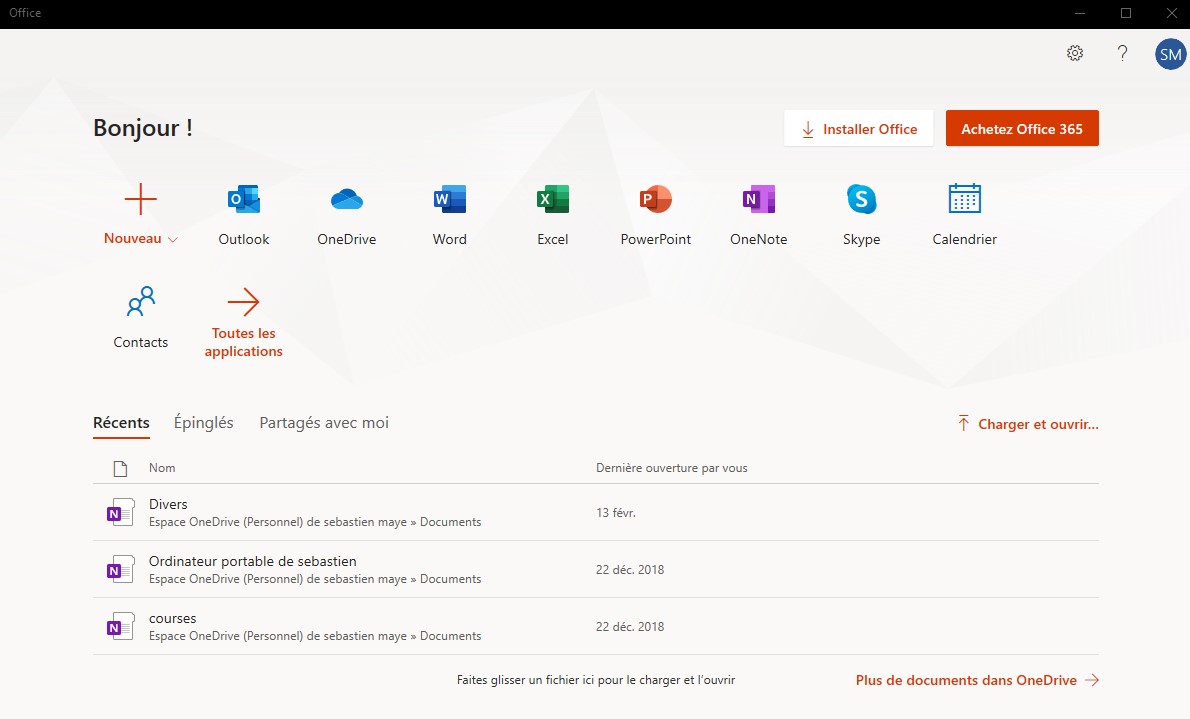Expand the Nouveau dropdown chevron

click(x=173, y=239)
